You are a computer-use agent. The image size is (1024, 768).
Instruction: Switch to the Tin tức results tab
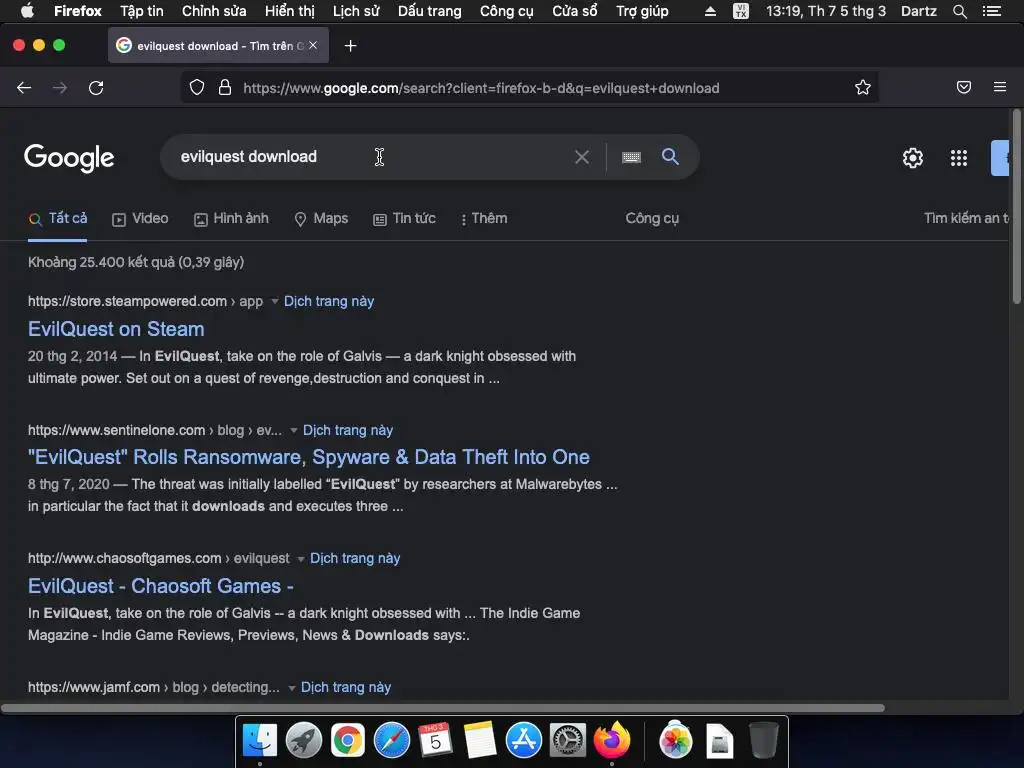pyautogui.click(x=404, y=219)
